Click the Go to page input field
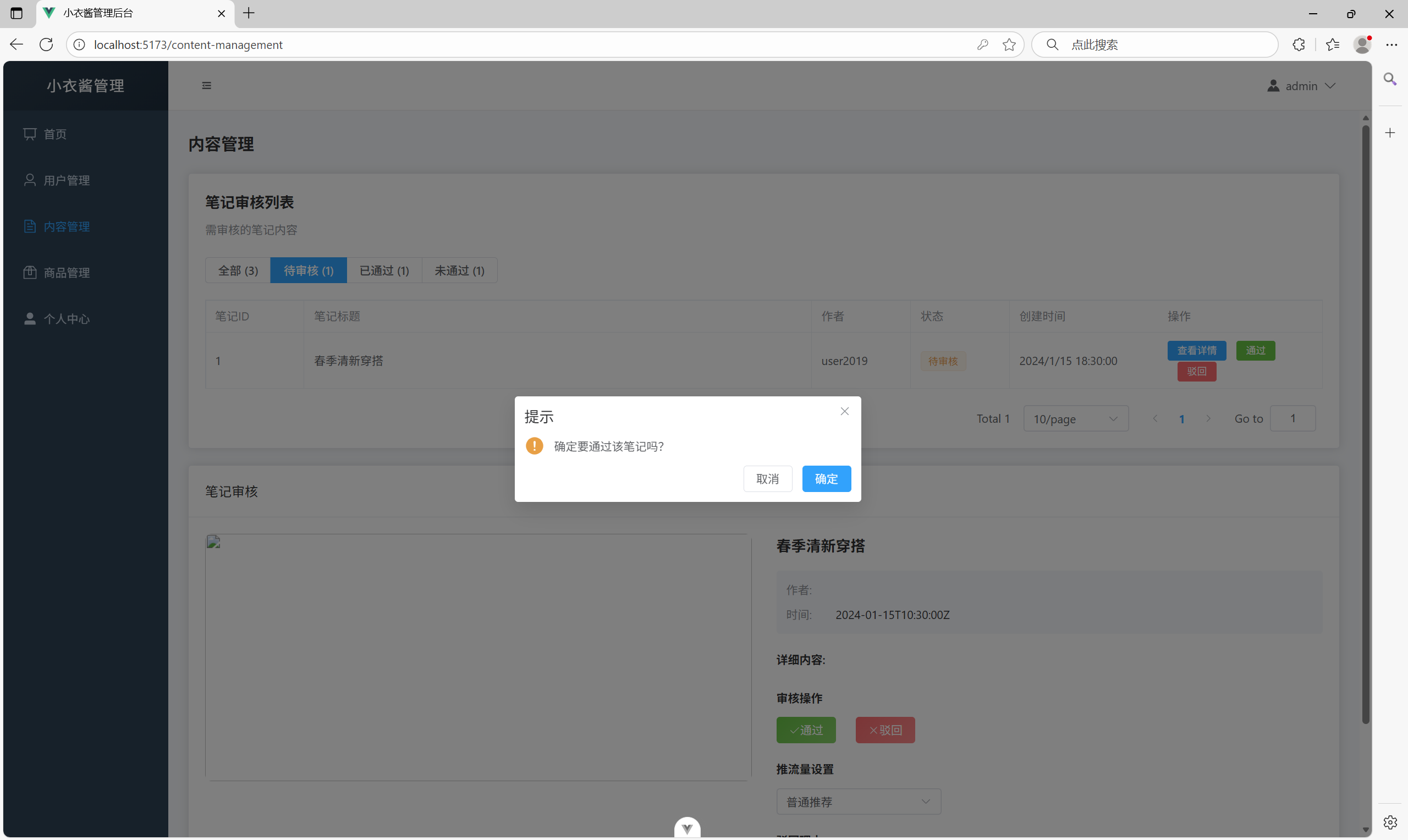Screen dimensions: 1408x840 click(1292, 419)
